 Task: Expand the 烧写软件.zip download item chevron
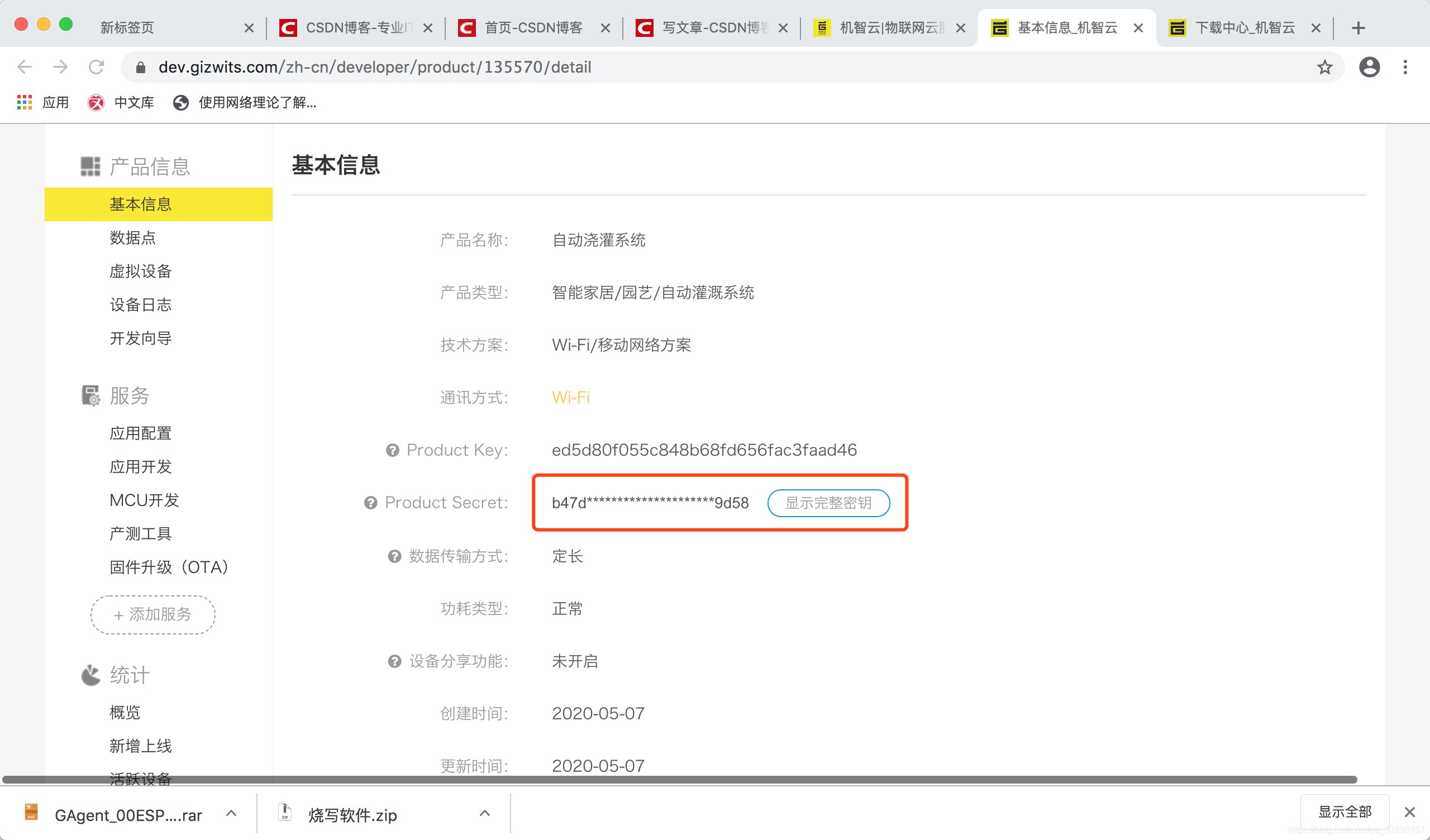click(484, 813)
